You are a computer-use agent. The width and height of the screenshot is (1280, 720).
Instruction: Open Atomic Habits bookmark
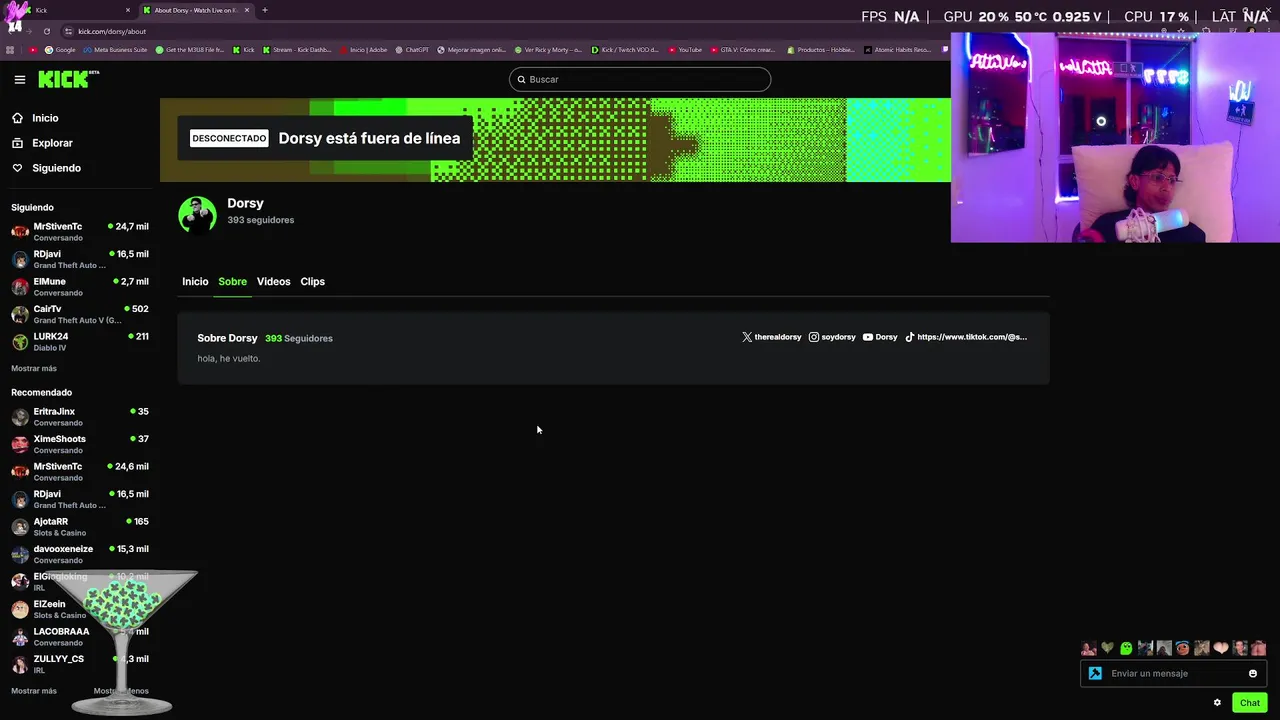coord(897,50)
